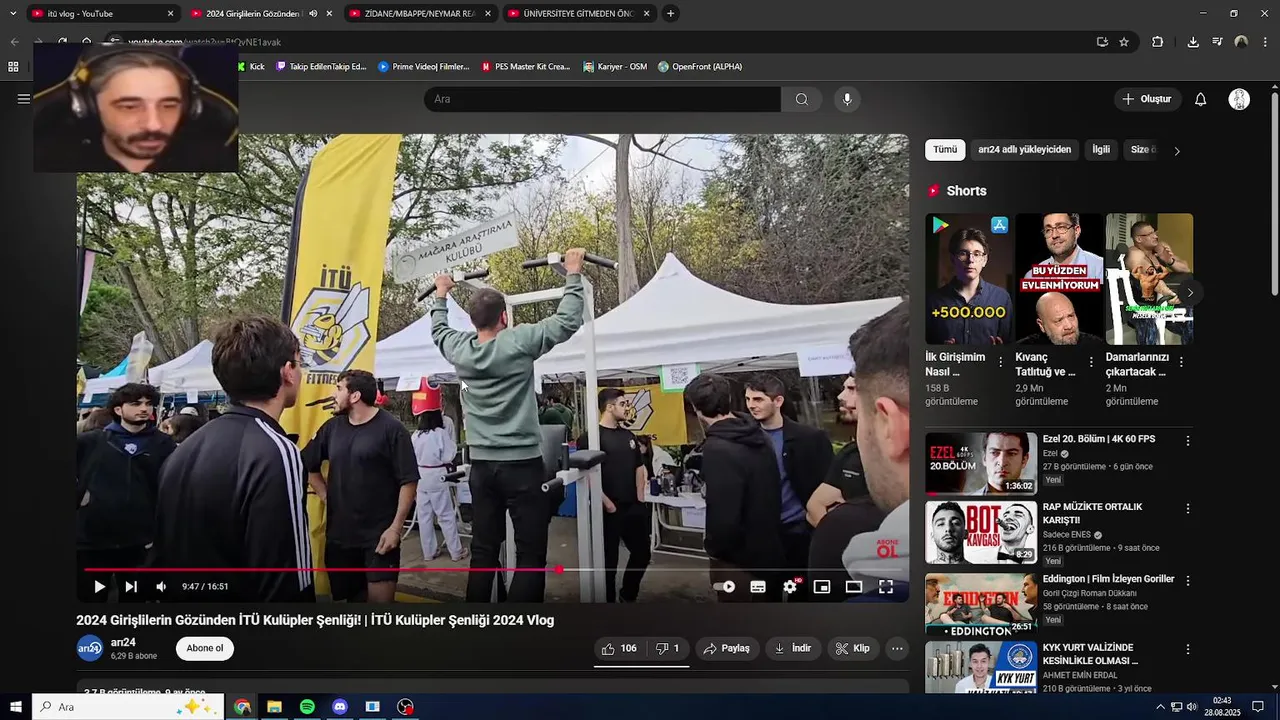Viewport: 1280px width, 720px height.
Task: Click the Paylaş share button
Action: pyautogui.click(x=727, y=649)
